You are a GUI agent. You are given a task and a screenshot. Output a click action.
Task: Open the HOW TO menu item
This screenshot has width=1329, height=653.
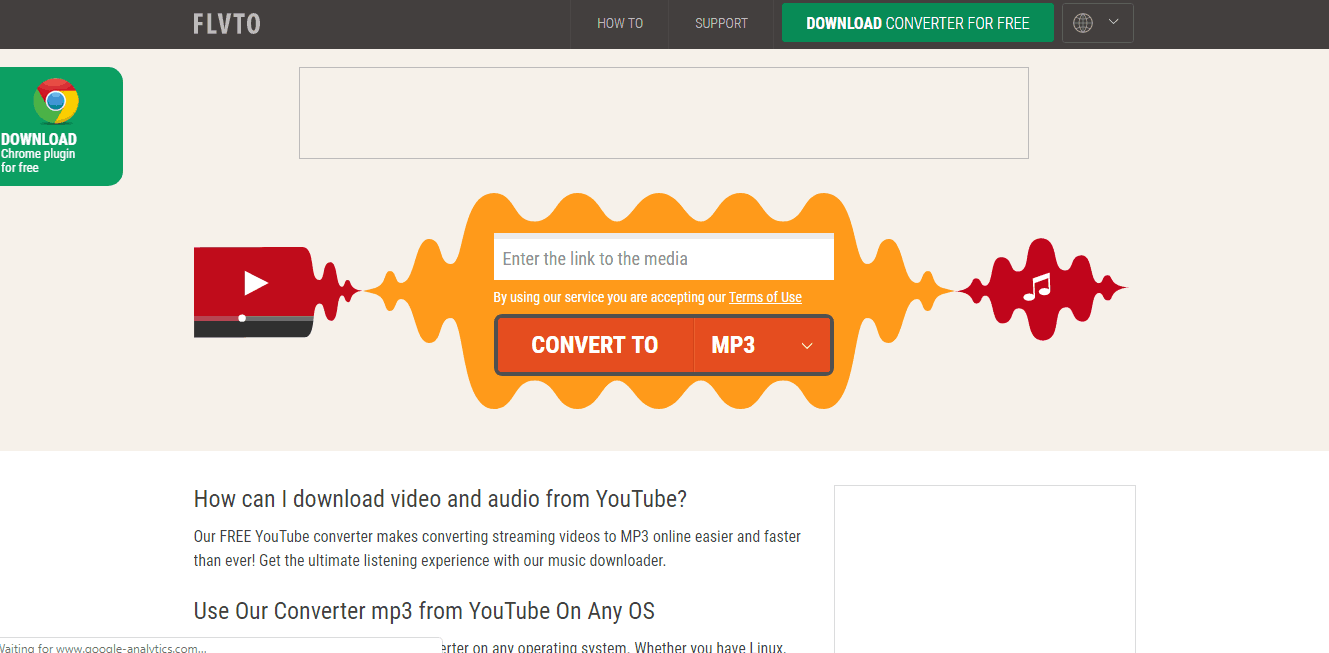pos(620,23)
